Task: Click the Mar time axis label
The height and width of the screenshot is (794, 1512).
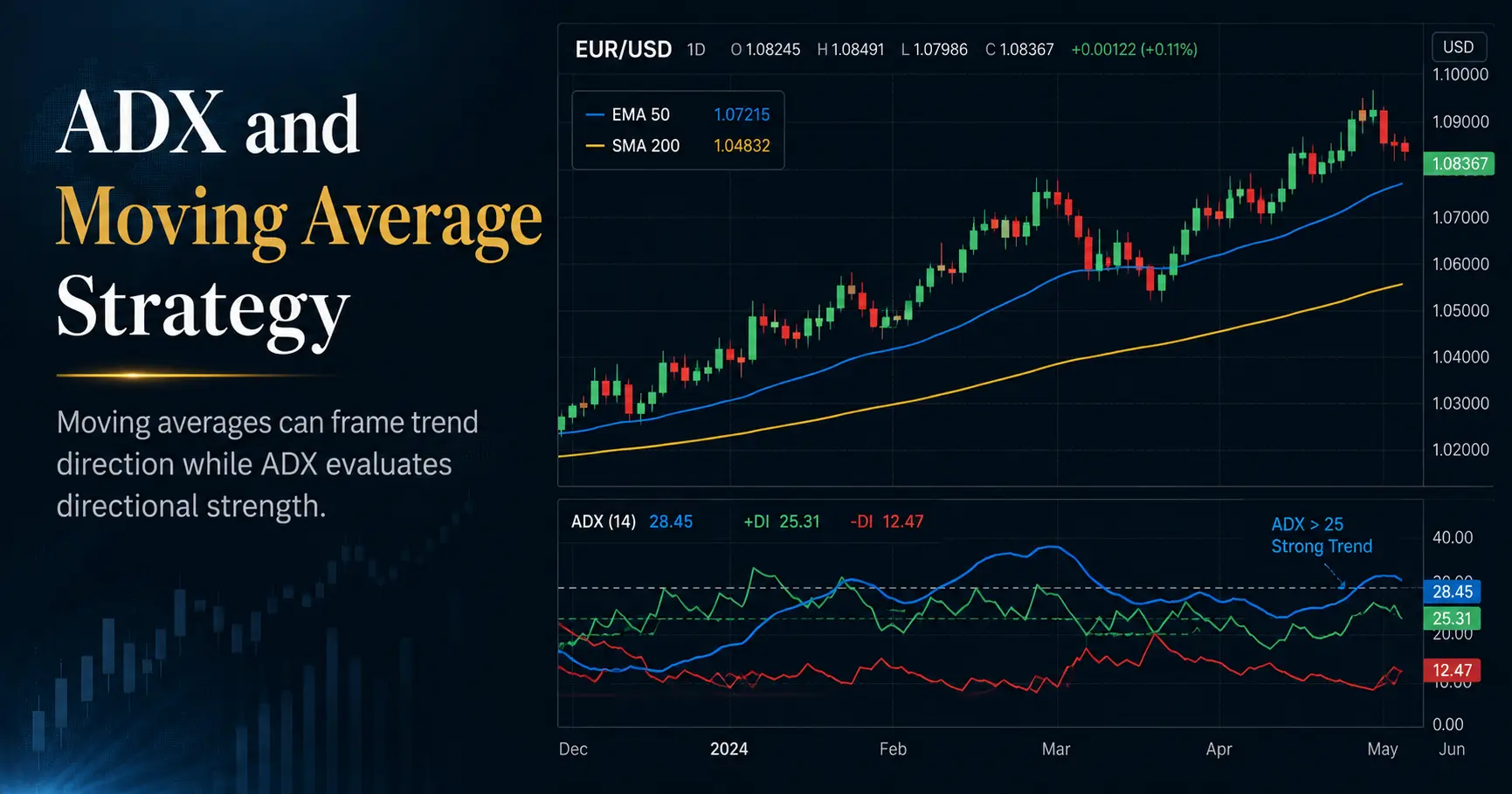Action: point(1056,749)
